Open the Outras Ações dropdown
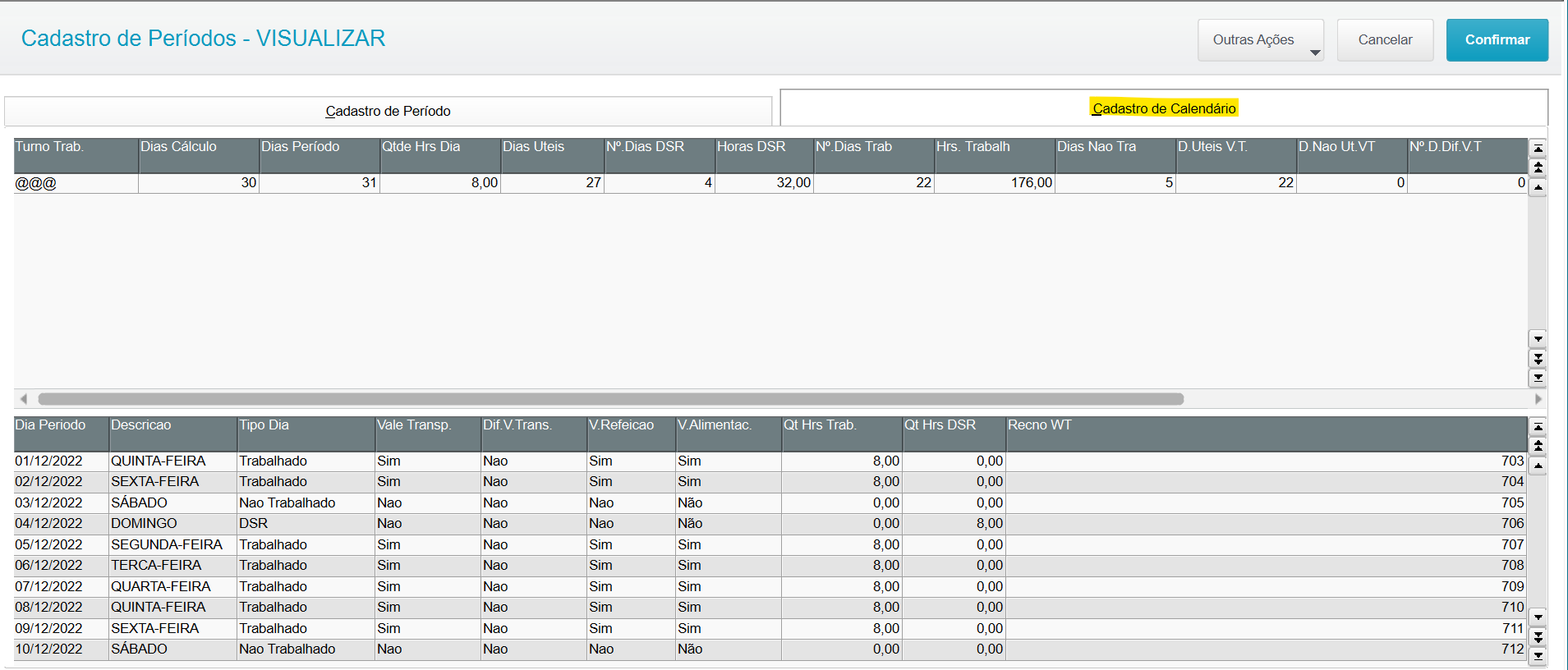 1261,40
